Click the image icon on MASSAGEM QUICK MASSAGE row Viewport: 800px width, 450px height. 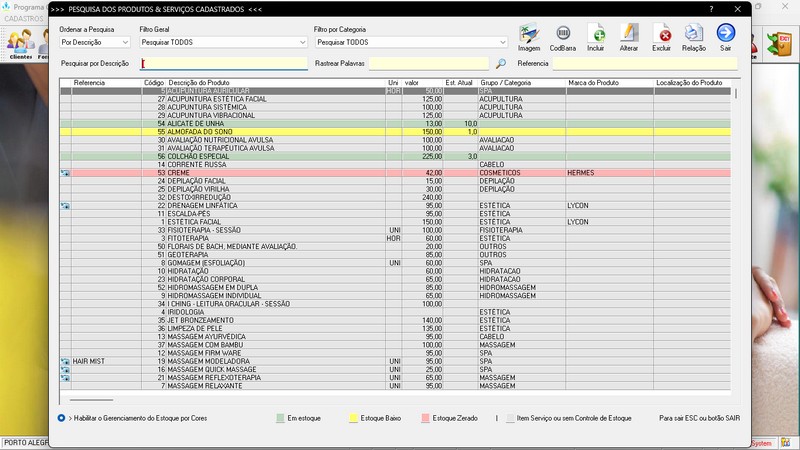[x=65, y=369]
